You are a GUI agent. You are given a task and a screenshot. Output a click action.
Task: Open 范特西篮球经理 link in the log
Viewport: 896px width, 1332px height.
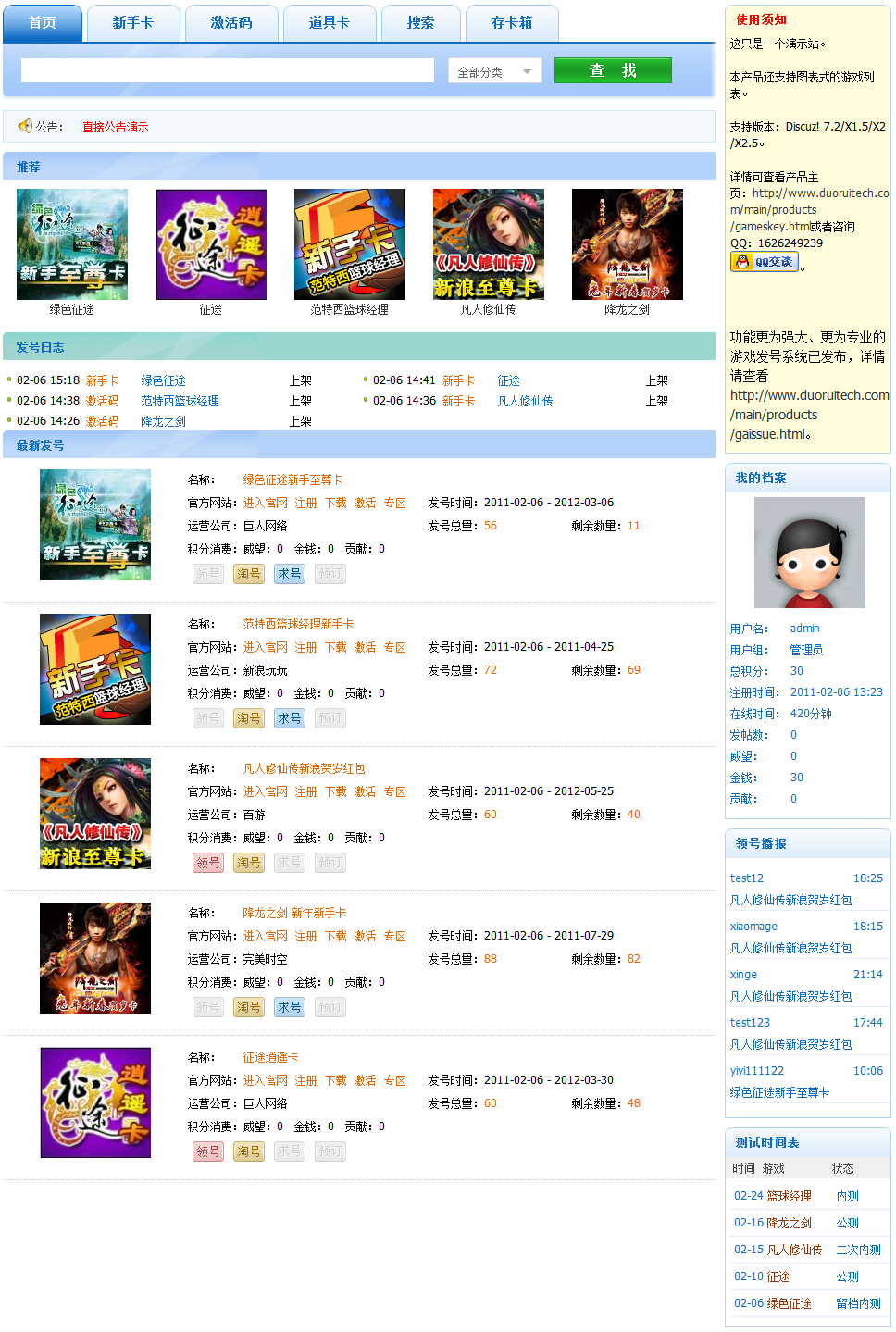[180, 401]
